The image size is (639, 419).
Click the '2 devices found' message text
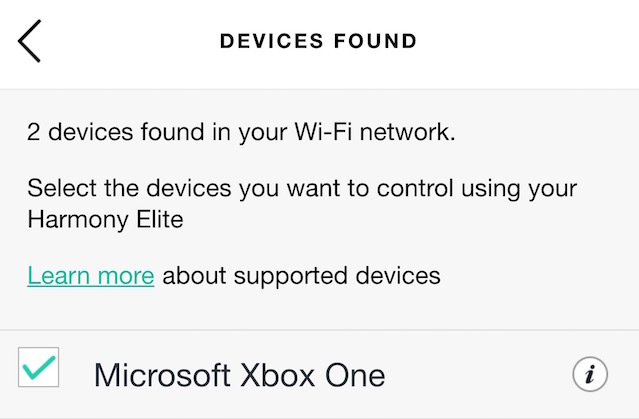click(241, 132)
